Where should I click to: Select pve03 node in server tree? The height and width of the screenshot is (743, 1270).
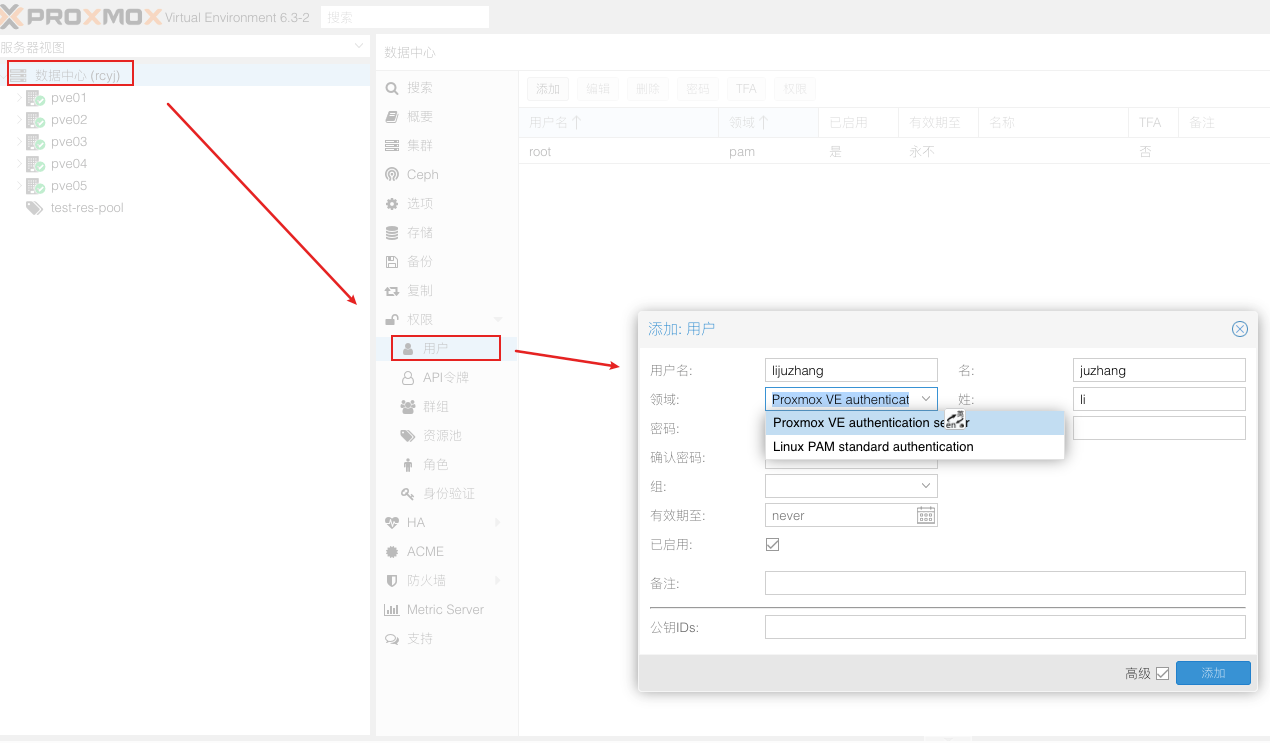[x=69, y=142]
